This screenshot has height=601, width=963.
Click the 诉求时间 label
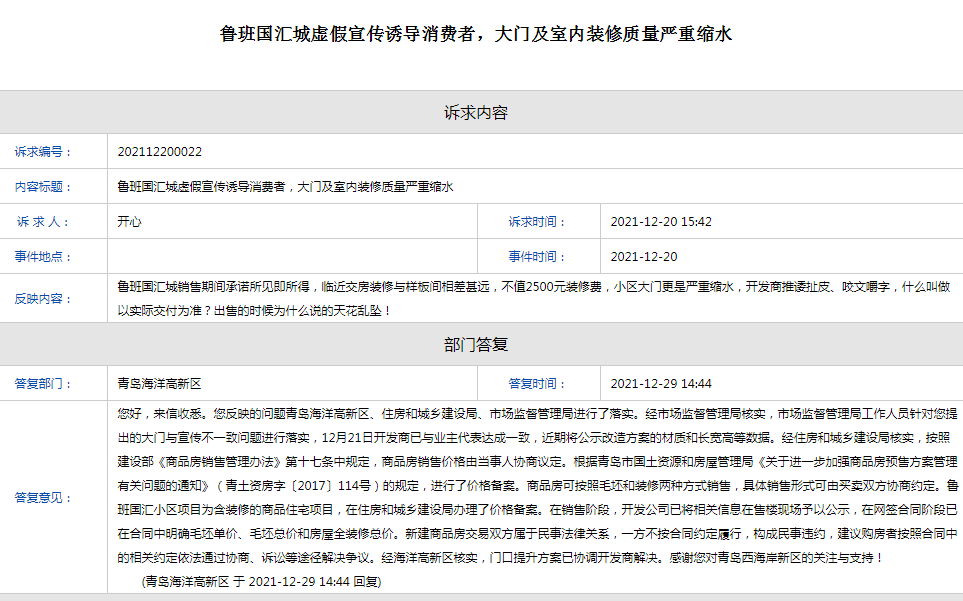537,222
